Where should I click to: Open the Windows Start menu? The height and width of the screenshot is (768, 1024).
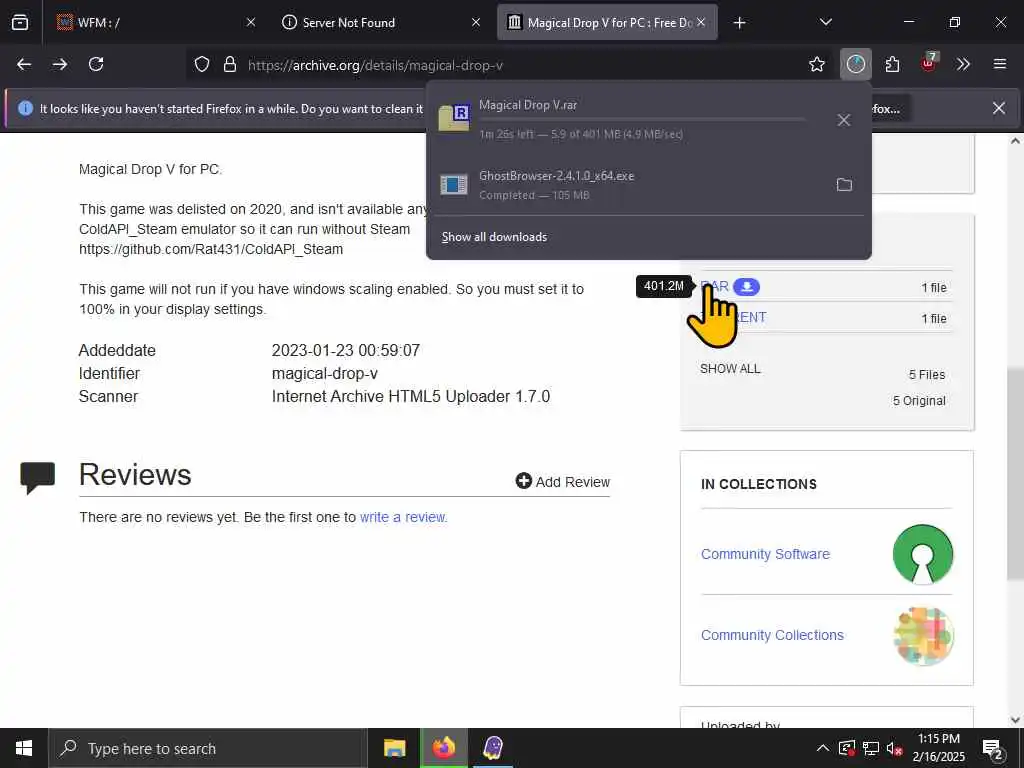24,748
